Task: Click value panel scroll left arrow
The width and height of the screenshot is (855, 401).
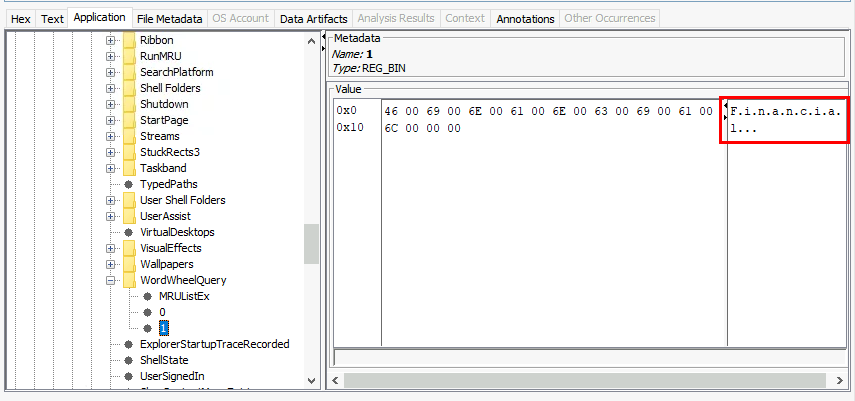Action: click(x=335, y=380)
